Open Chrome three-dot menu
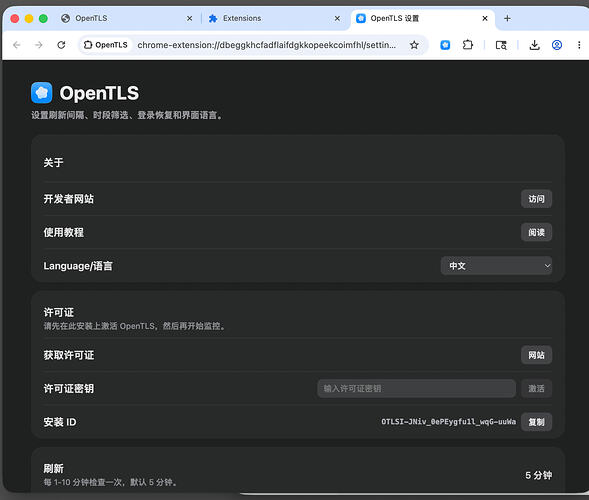 pyautogui.click(x=579, y=45)
